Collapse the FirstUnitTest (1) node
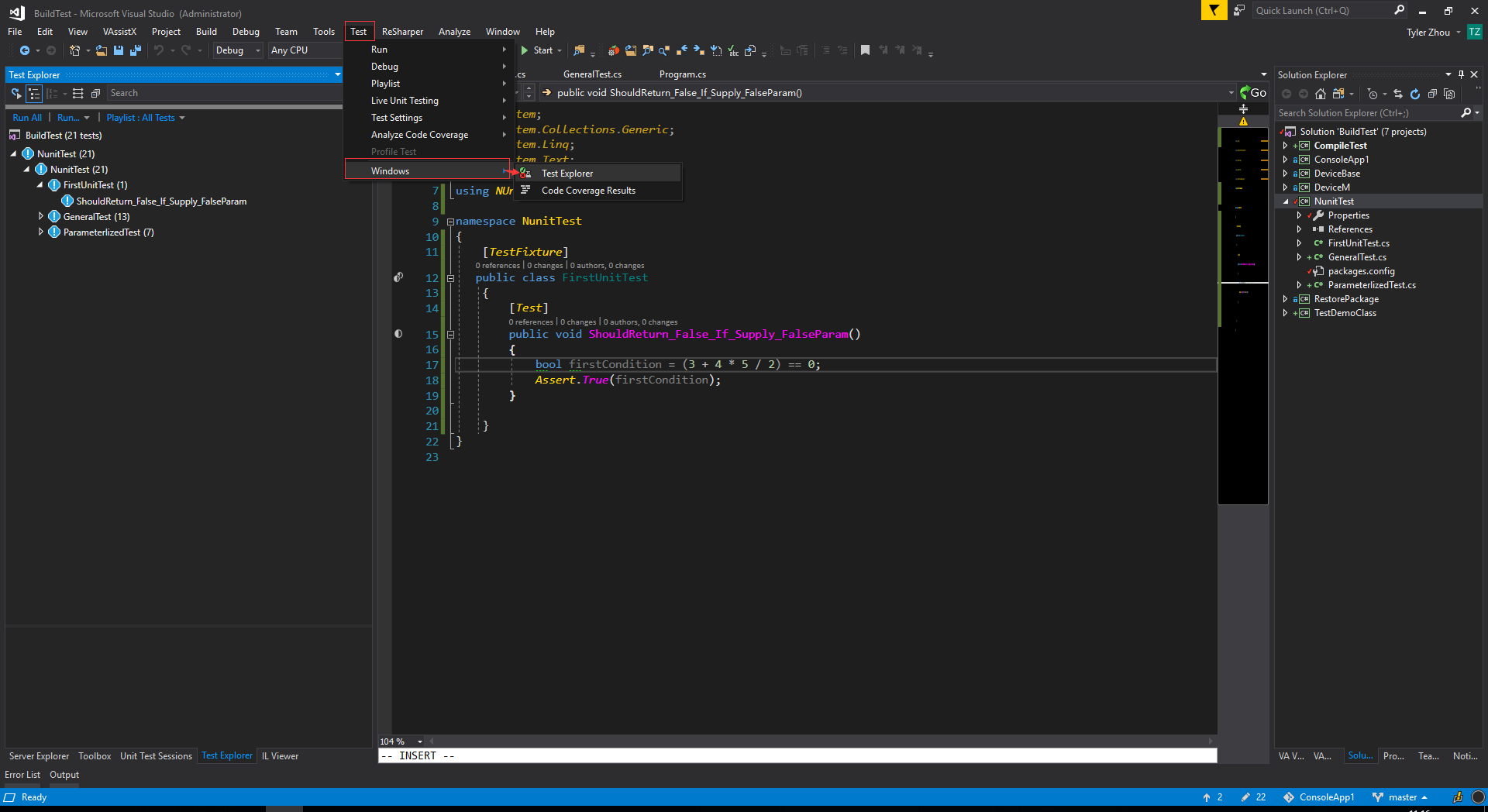 click(x=40, y=185)
